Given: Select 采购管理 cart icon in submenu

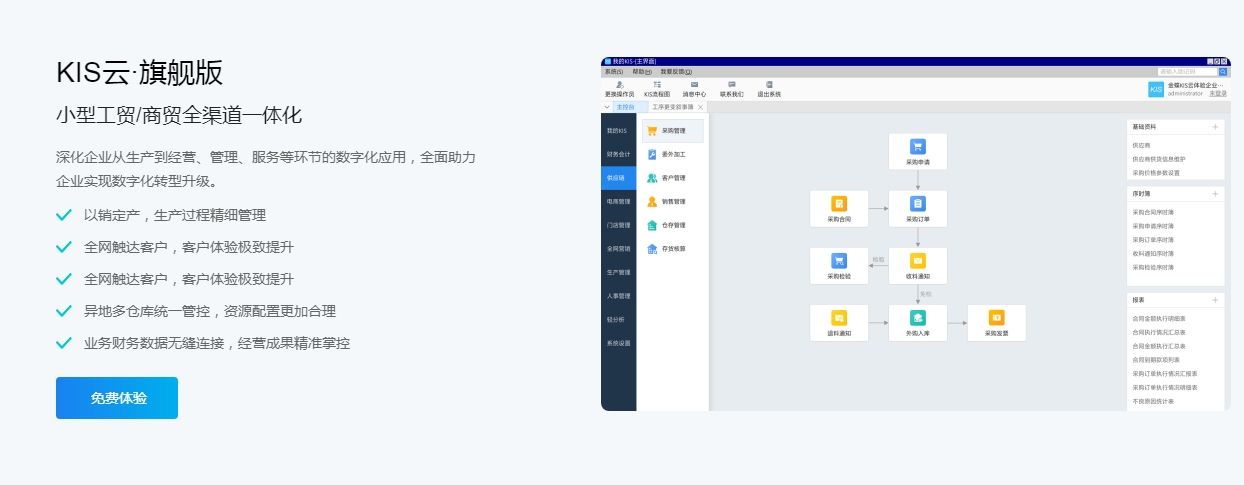Looking at the screenshot, I should click(x=652, y=130).
